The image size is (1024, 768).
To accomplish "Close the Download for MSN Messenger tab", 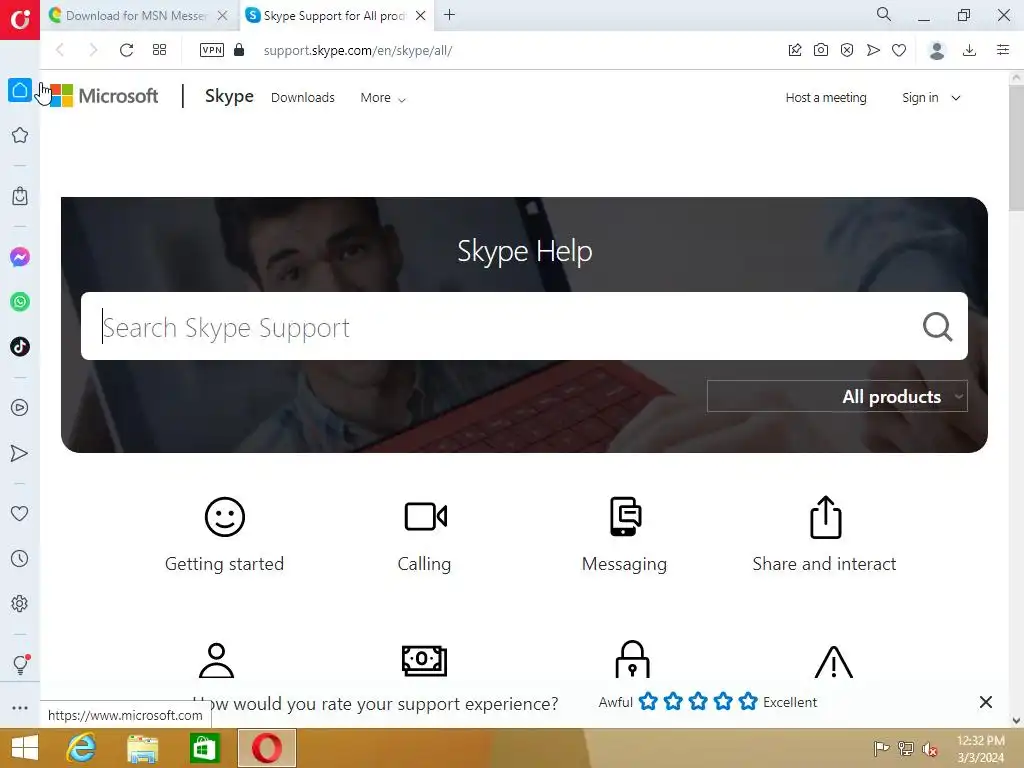I will [x=223, y=16].
